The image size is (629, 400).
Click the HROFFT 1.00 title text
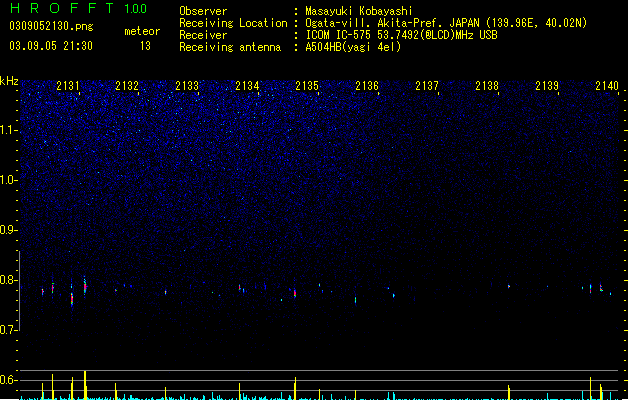(x=79, y=8)
